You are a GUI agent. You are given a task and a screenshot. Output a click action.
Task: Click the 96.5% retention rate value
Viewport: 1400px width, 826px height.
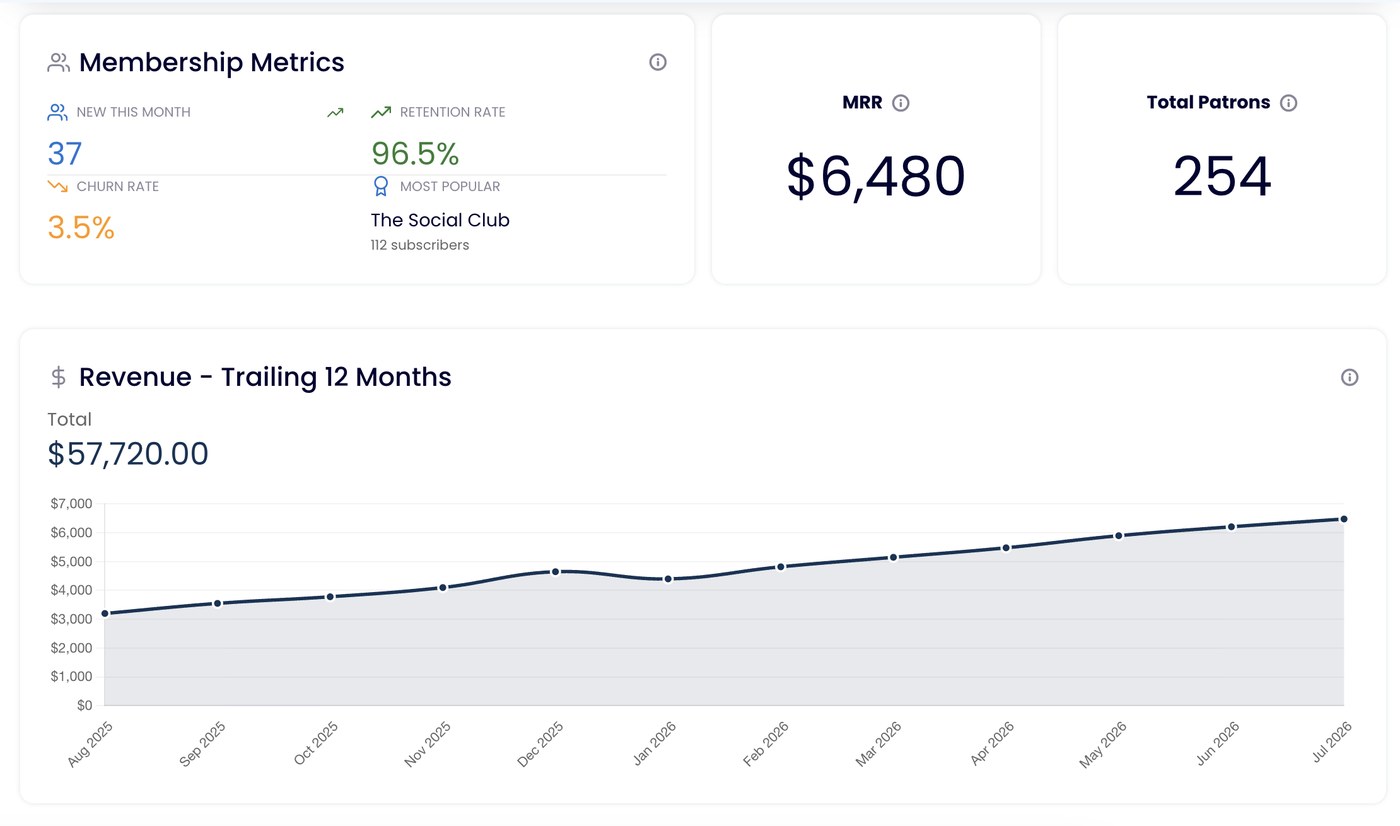[415, 153]
